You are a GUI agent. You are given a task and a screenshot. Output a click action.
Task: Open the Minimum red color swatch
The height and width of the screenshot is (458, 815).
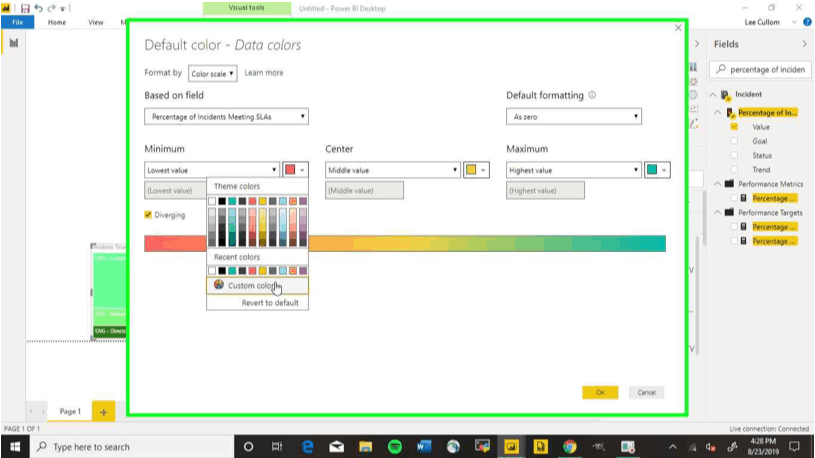coord(295,170)
